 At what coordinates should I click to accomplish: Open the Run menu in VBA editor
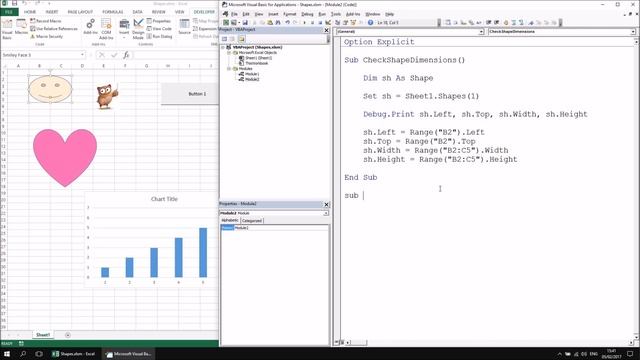[x=322, y=14]
